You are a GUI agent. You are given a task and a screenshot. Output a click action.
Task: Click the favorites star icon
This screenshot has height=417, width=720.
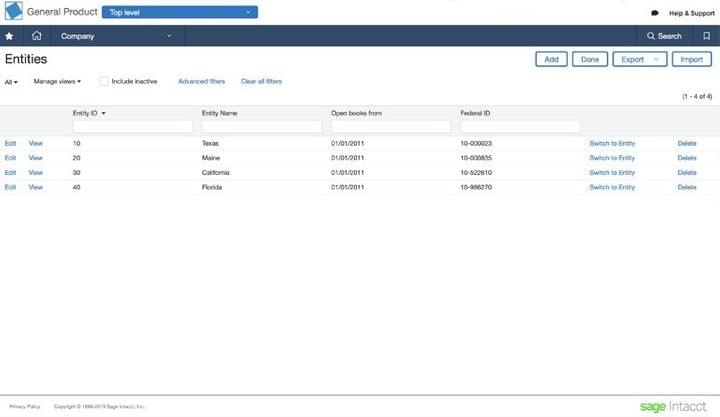click(10, 36)
